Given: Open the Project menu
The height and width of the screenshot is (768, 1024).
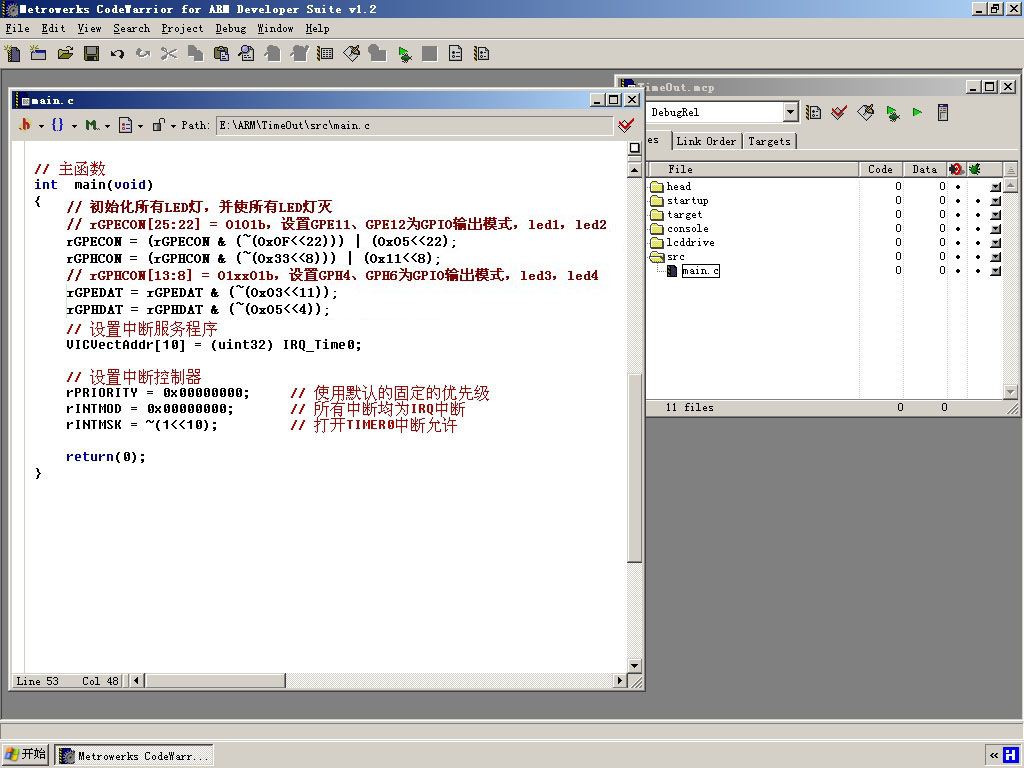Looking at the screenshot, I should pos(182,28).
